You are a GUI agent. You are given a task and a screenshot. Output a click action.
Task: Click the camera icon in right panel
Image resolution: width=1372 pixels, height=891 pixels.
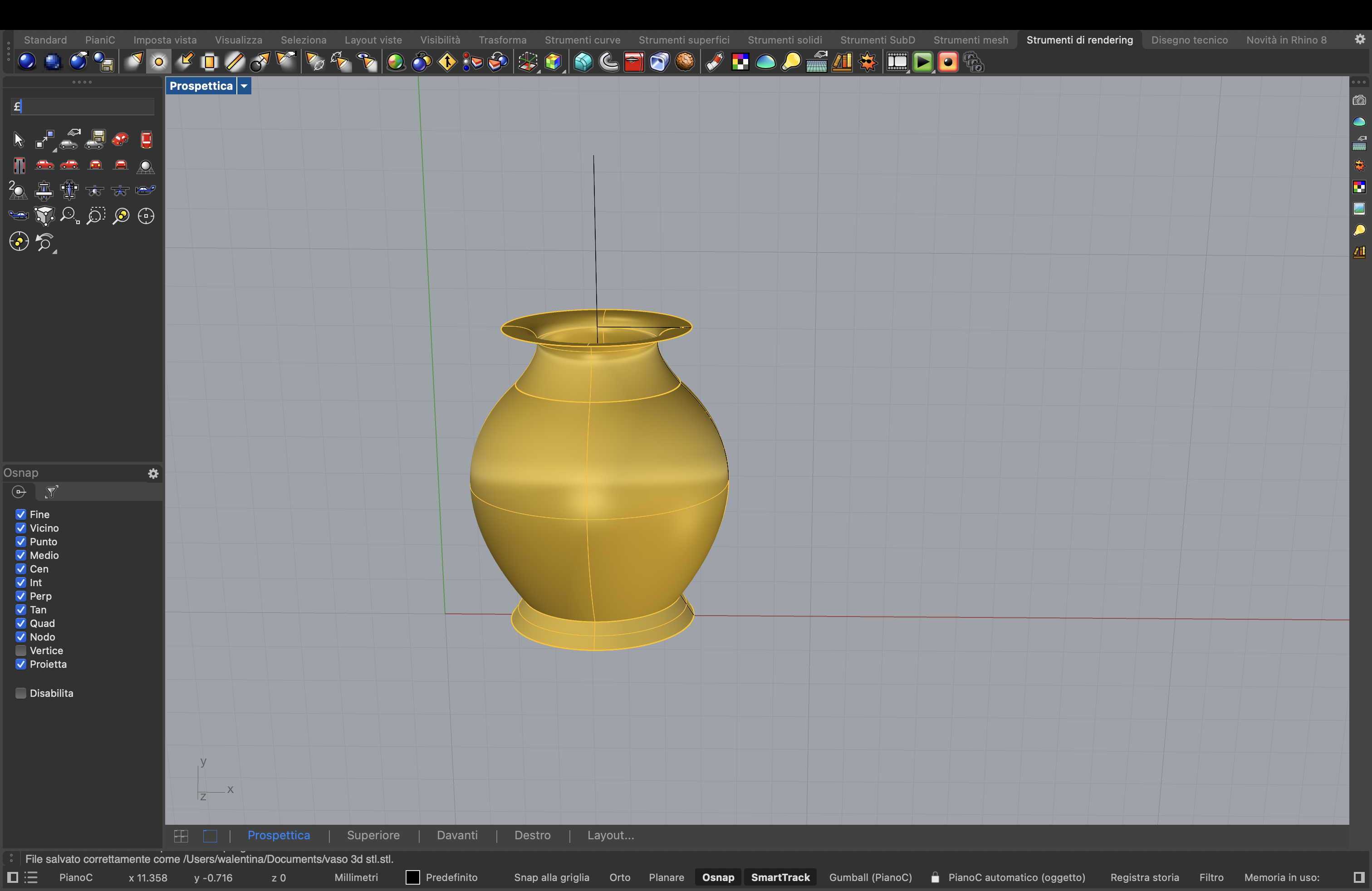coord(1359,100)
